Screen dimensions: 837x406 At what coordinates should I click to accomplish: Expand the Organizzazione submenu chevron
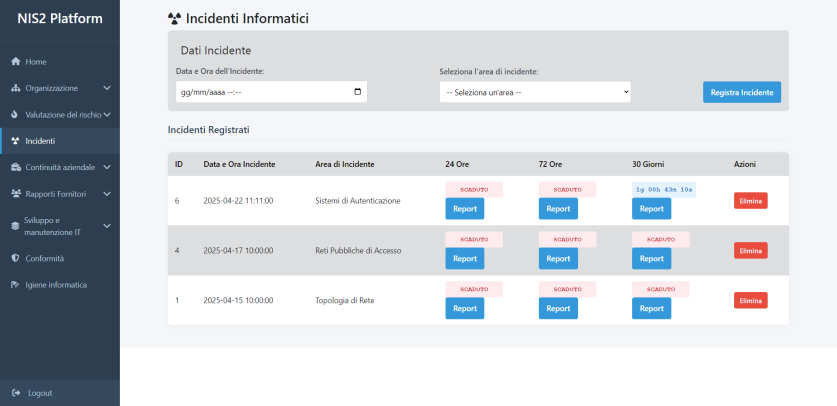[107, 88]
